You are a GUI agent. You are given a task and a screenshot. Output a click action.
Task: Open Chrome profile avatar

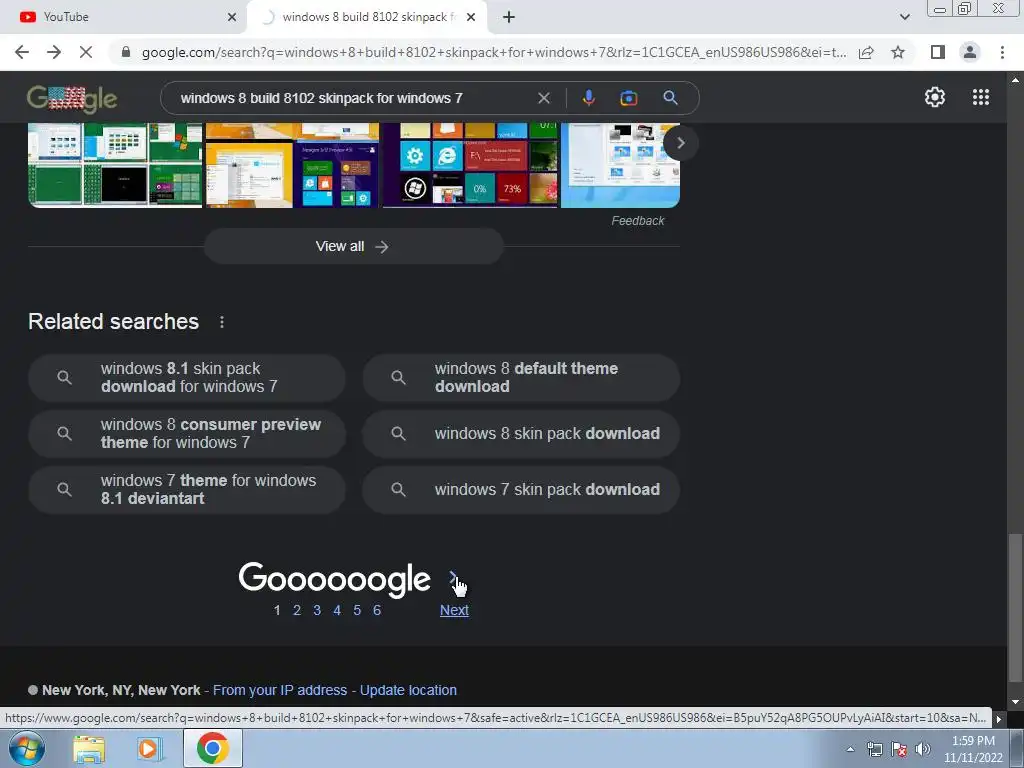click(970, 52)
